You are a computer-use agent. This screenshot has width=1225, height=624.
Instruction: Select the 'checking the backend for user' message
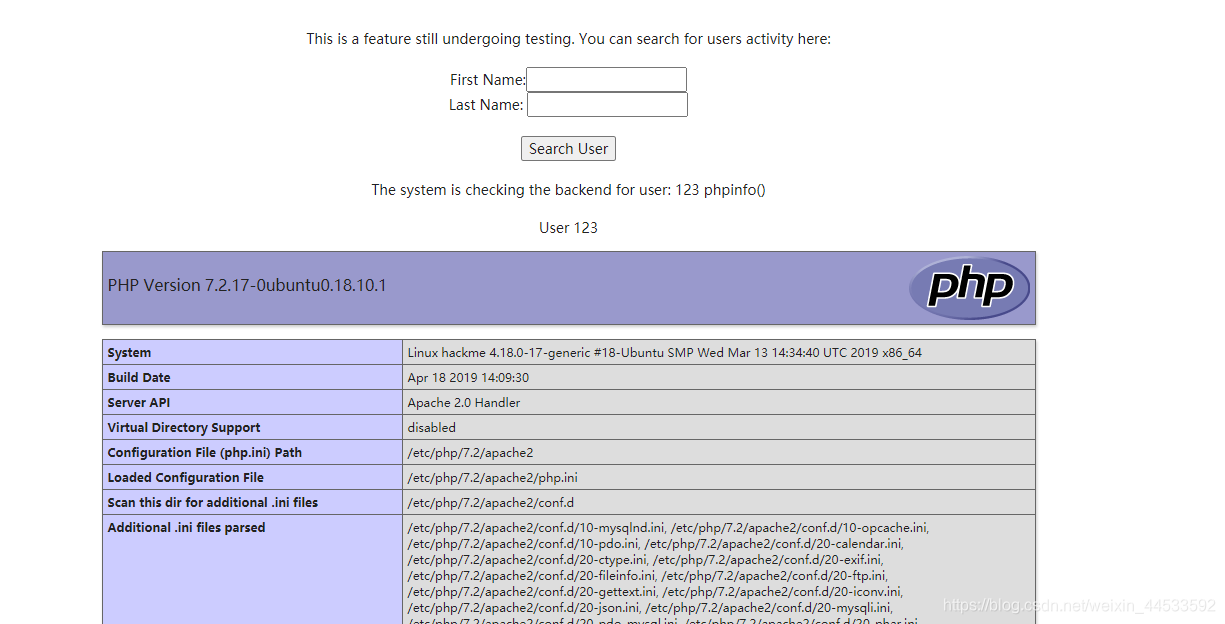[x=568, y=189]
